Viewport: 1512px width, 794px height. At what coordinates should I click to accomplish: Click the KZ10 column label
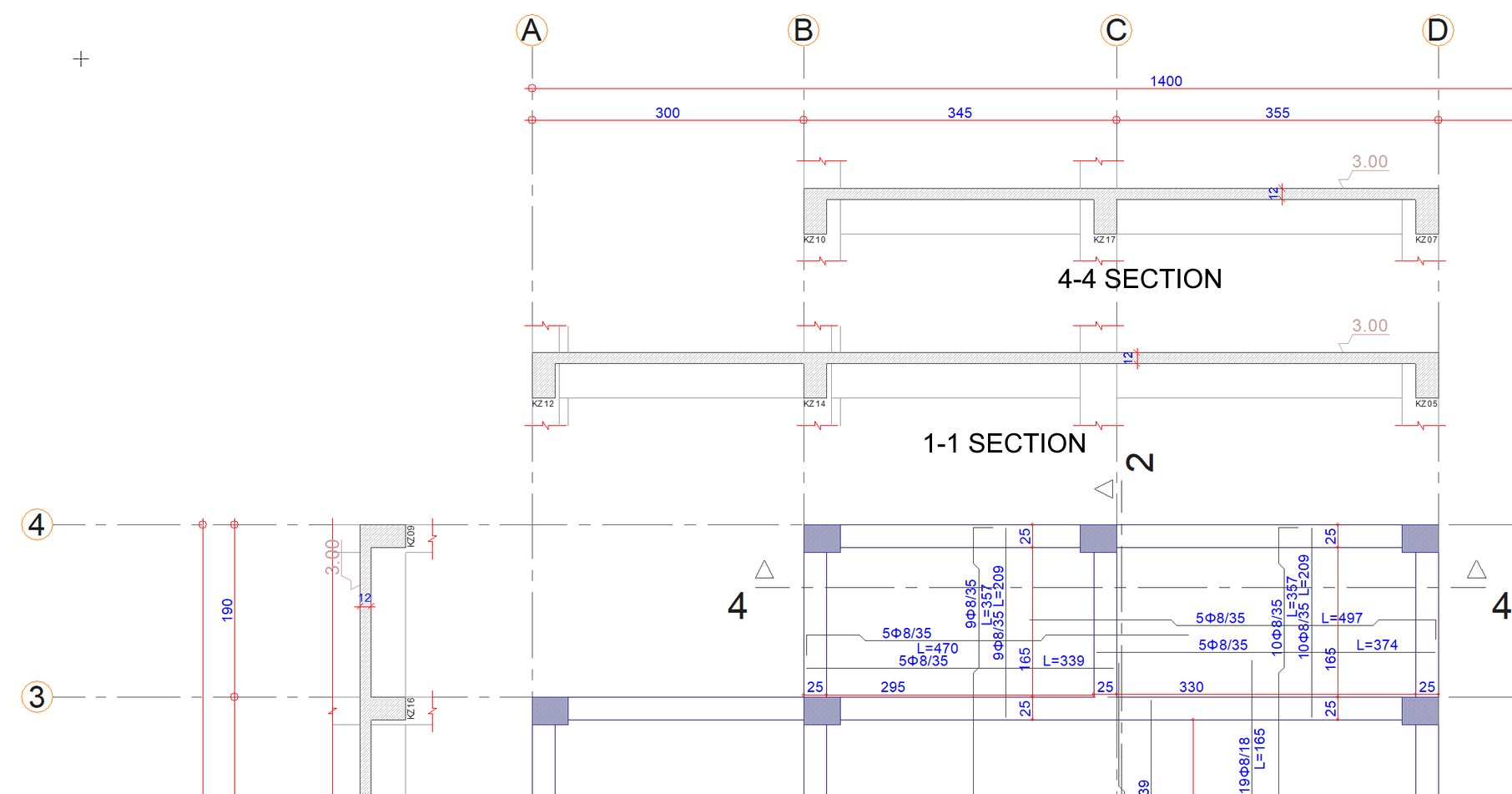click(813, 240)
